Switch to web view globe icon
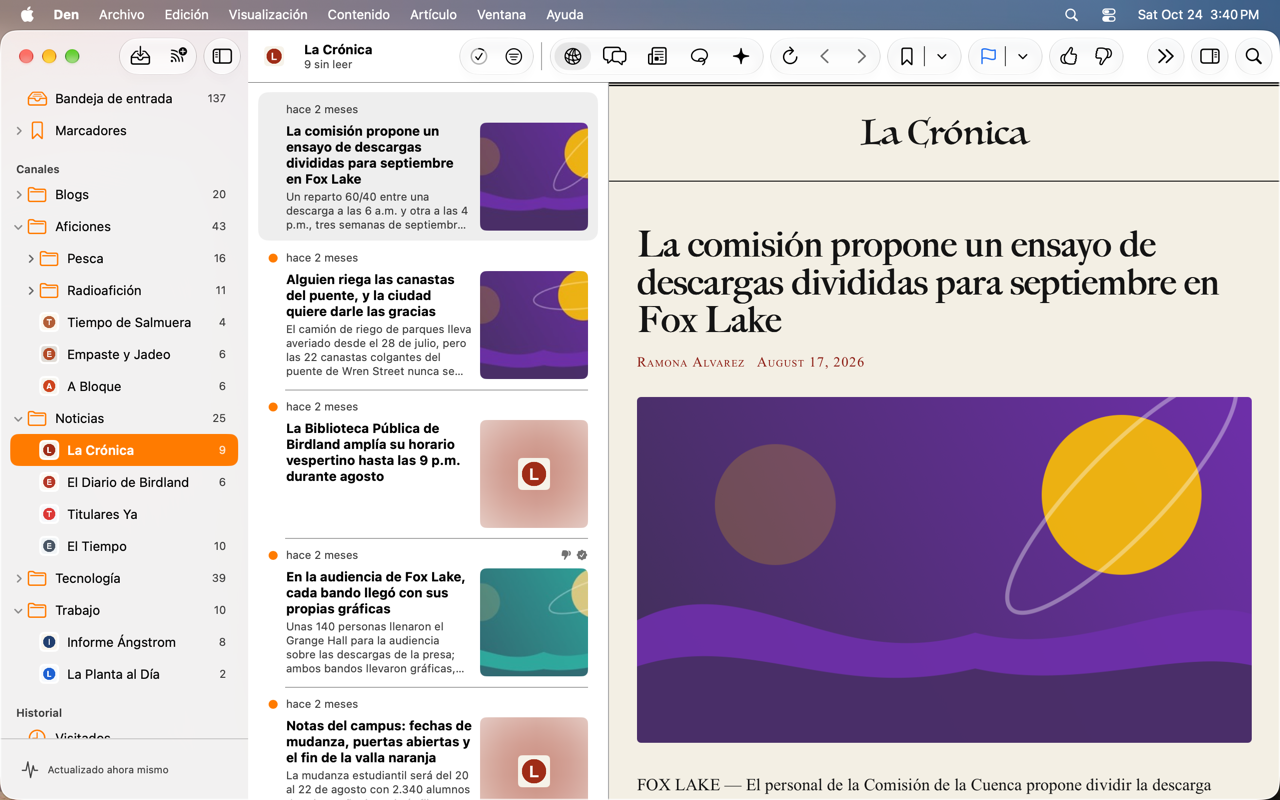Viewport: 1280px width, 800px height. click(x=573, y=57)
